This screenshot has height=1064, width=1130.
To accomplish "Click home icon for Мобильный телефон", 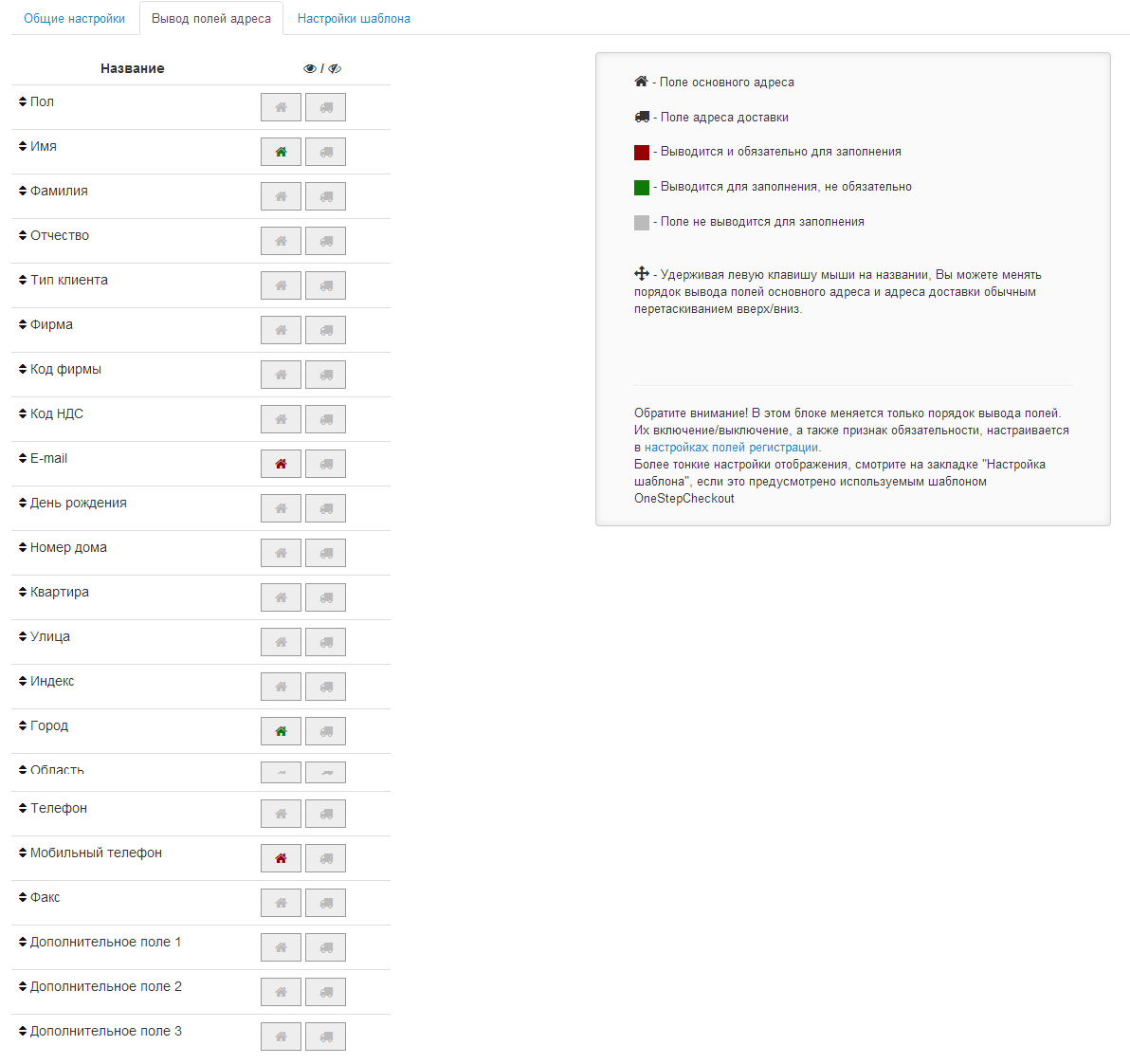I will tap(281, 858).
